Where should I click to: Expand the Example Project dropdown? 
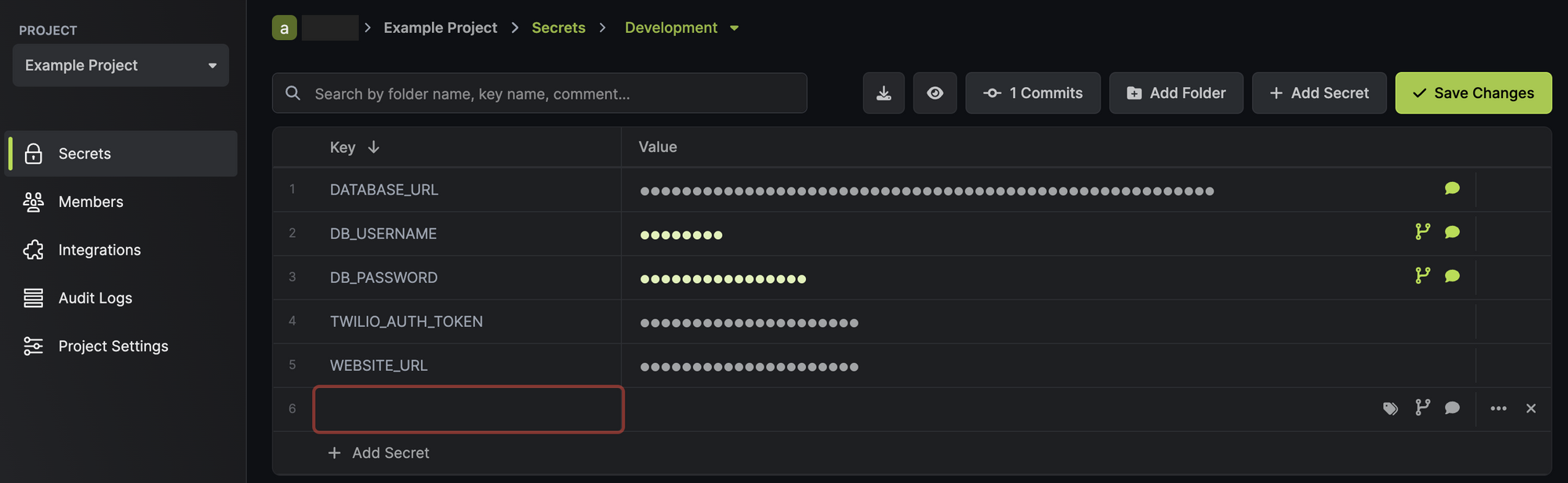(x=121, y=65)
